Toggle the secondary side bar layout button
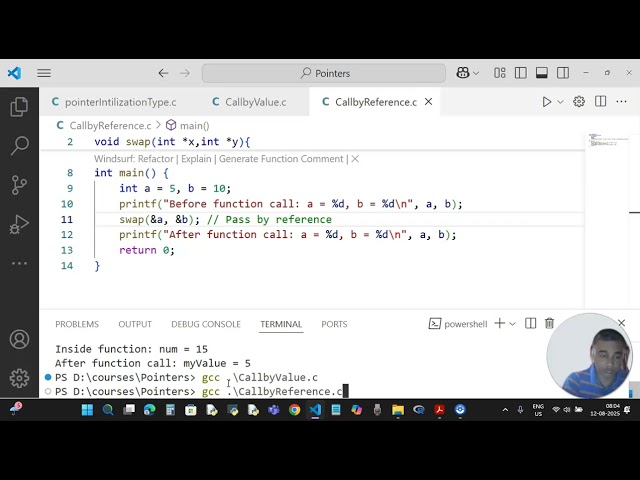This screenshot has width=640, height=480. 563,73
